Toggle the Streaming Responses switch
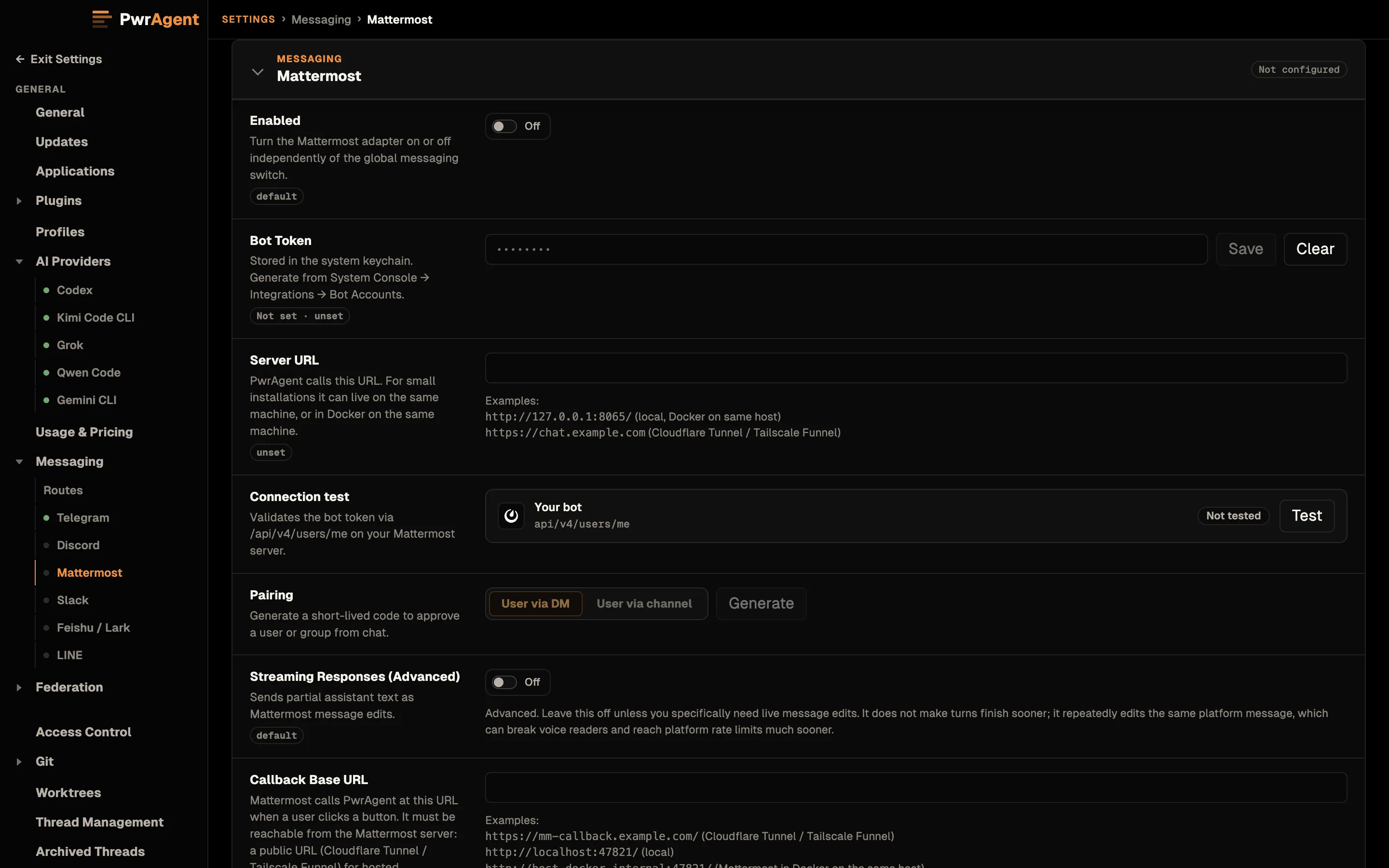 [x=504, y=682]
